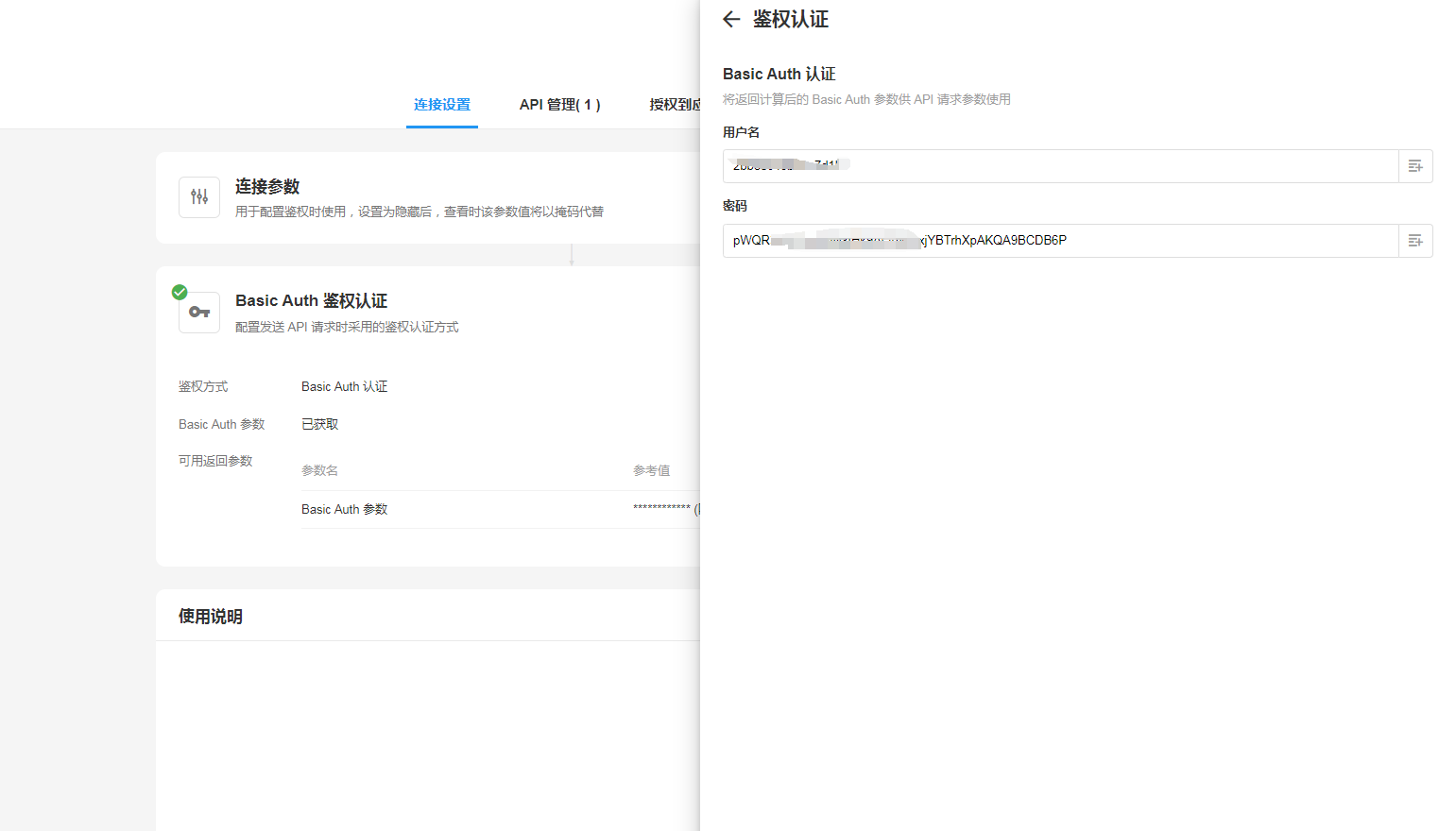Open the Basic Auth 鉴权认证 card title

(311, 301)
